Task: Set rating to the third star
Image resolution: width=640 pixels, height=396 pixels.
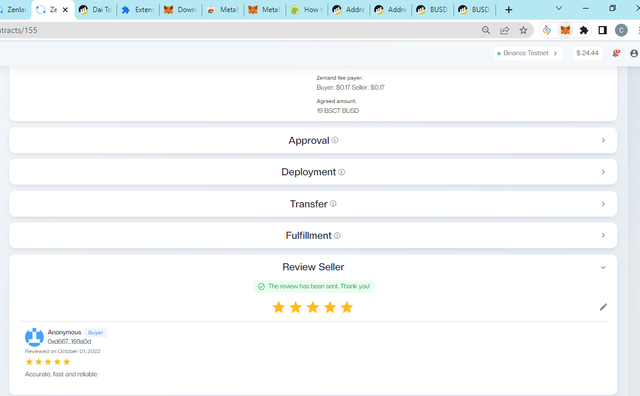Action: [313, 307]
